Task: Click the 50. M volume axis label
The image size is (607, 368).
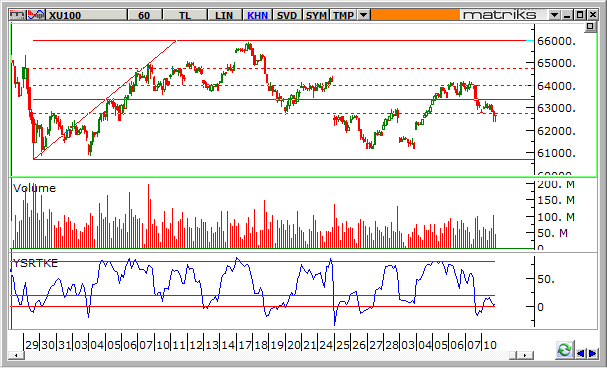Action: (x=552, y=233)
